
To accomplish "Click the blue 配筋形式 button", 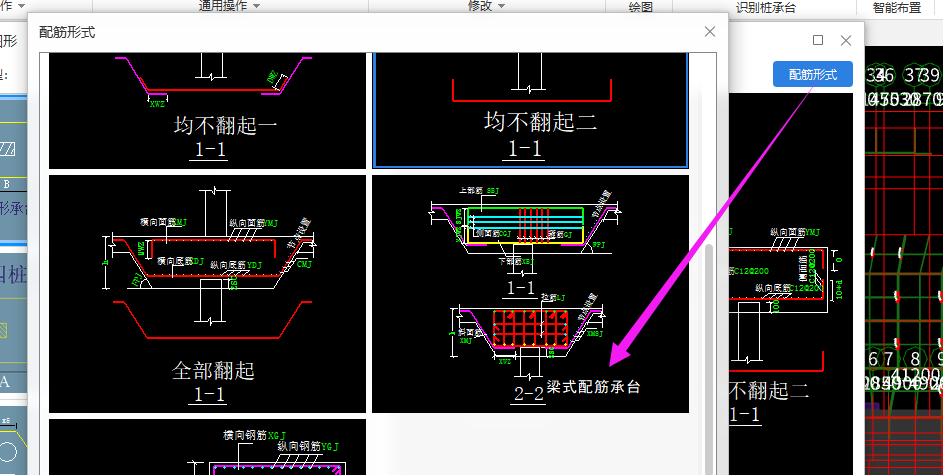I will click(x=812, y=75).
